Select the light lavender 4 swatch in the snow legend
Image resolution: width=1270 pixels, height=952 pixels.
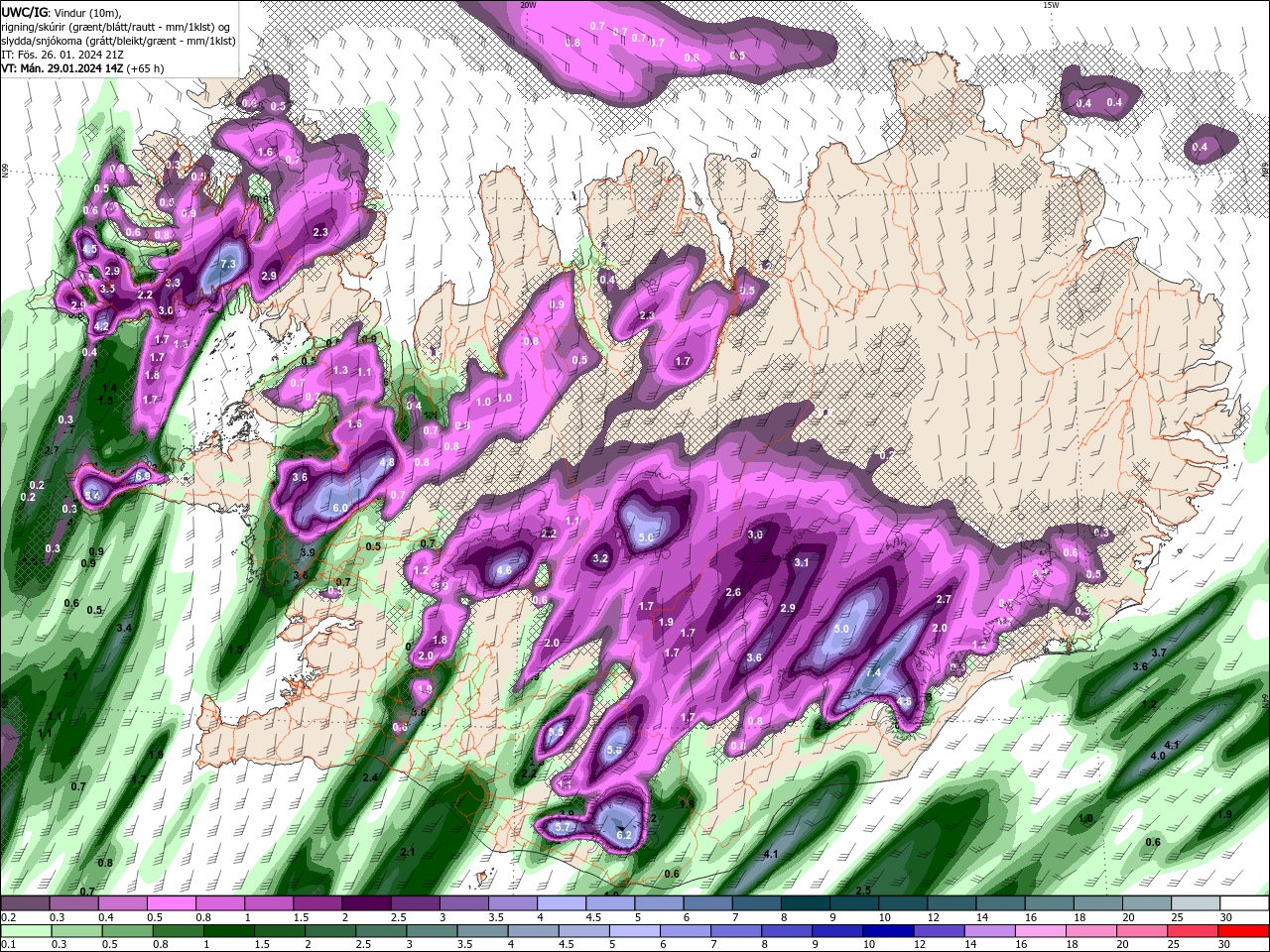(560, 903)
